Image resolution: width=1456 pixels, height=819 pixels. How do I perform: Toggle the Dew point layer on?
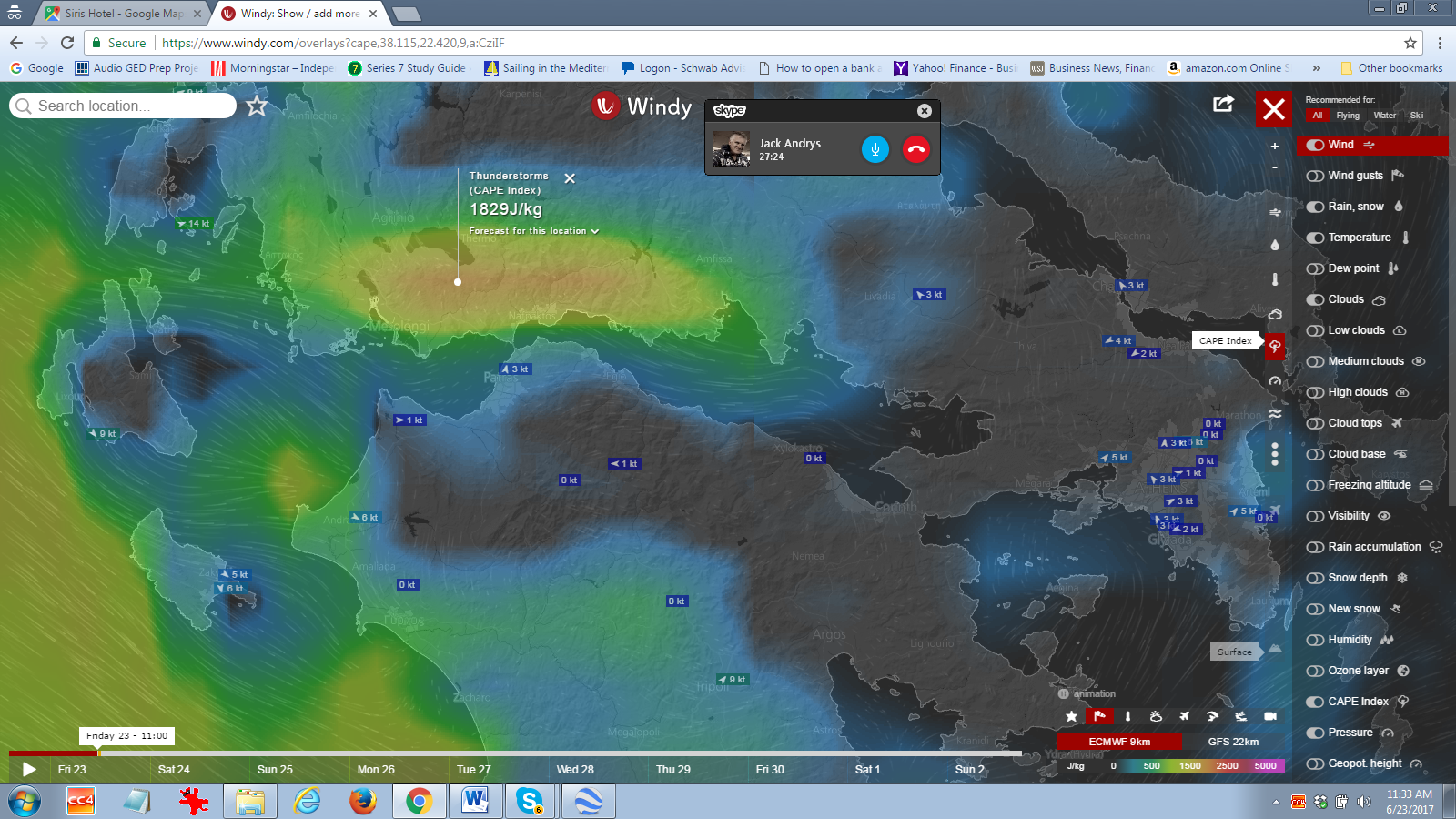(x=1315, y=269)
